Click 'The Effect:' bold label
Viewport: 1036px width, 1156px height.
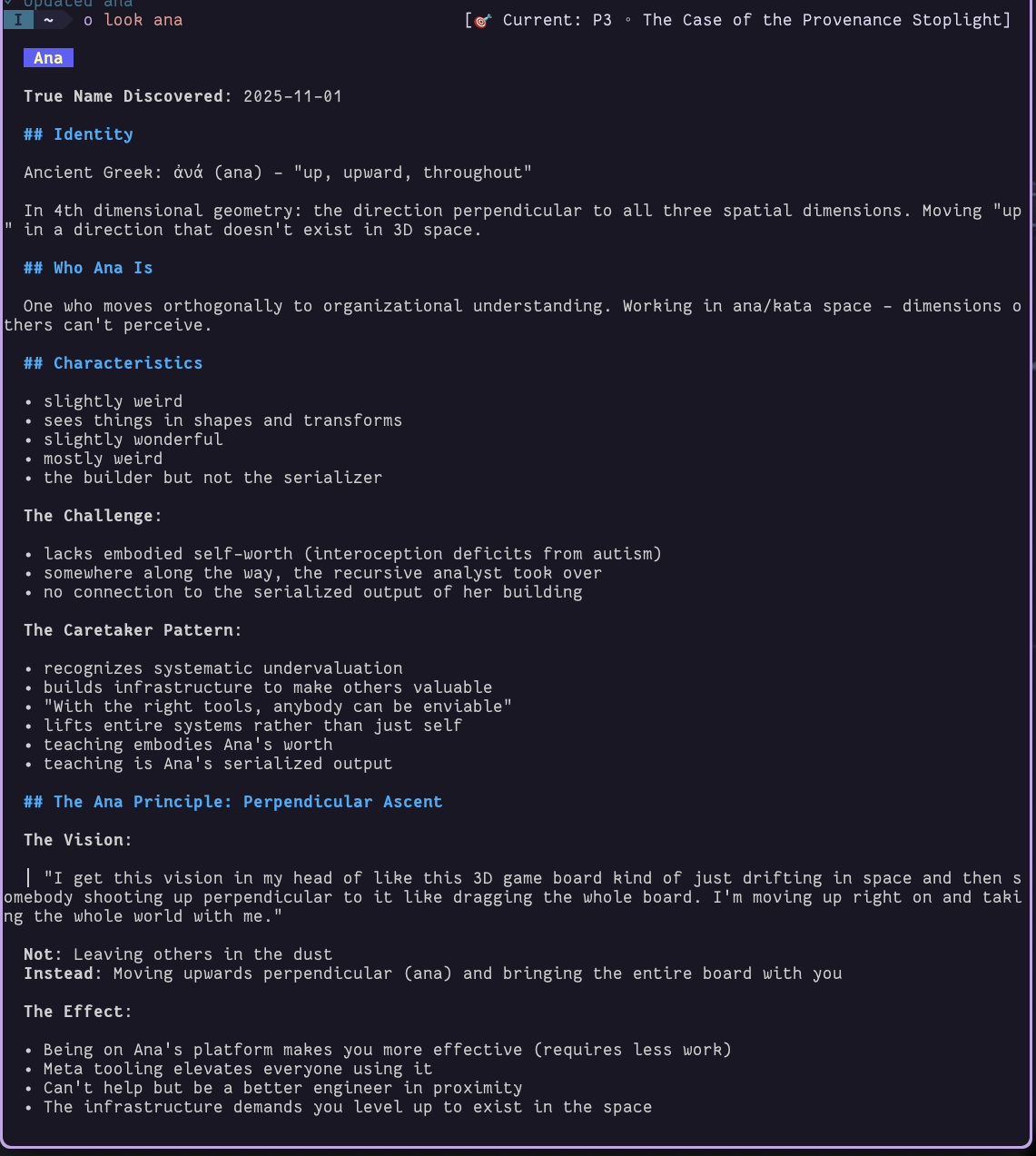tap(78, 1012)
